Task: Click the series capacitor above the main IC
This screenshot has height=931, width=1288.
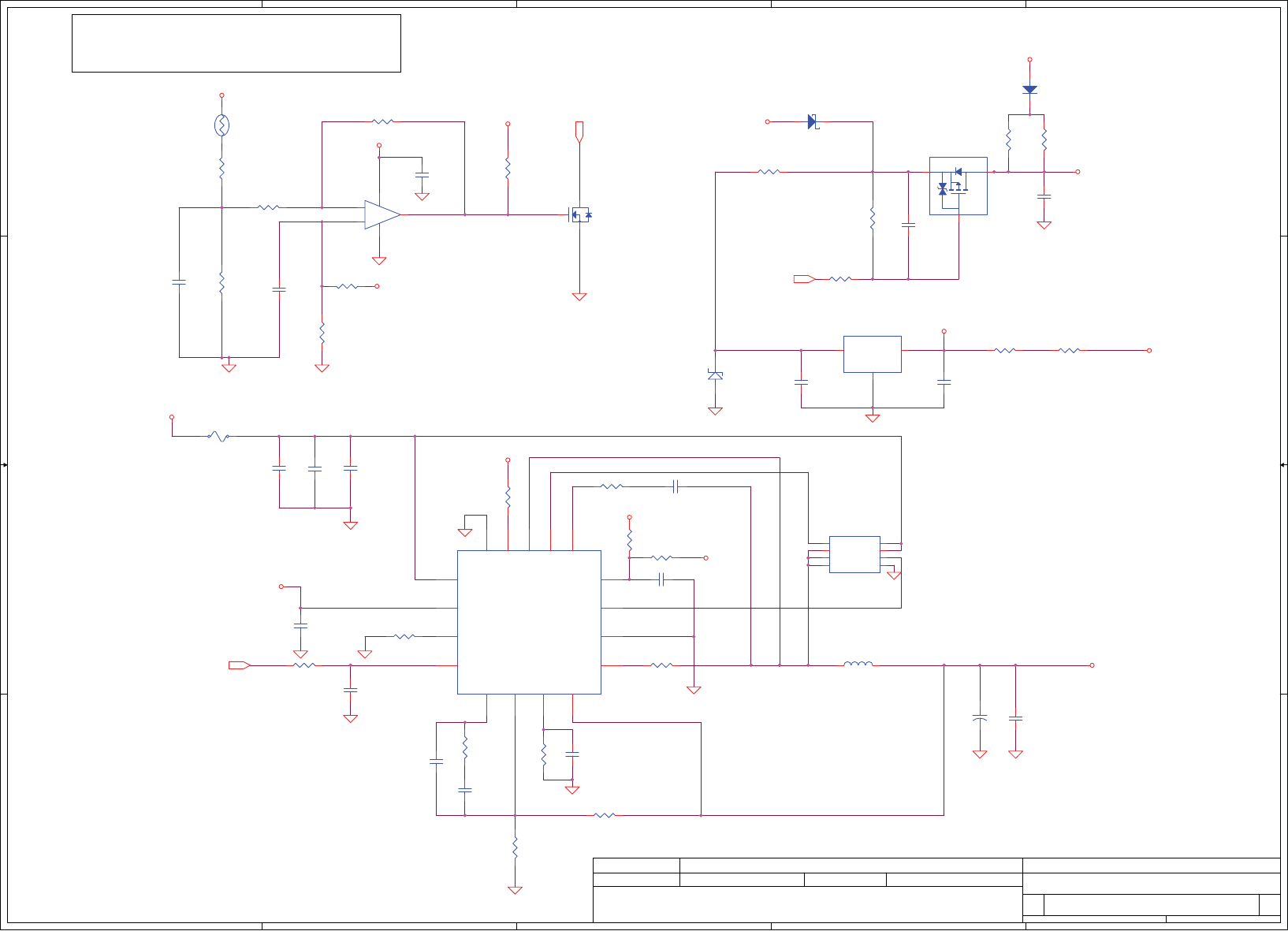Action: point(676,486)
